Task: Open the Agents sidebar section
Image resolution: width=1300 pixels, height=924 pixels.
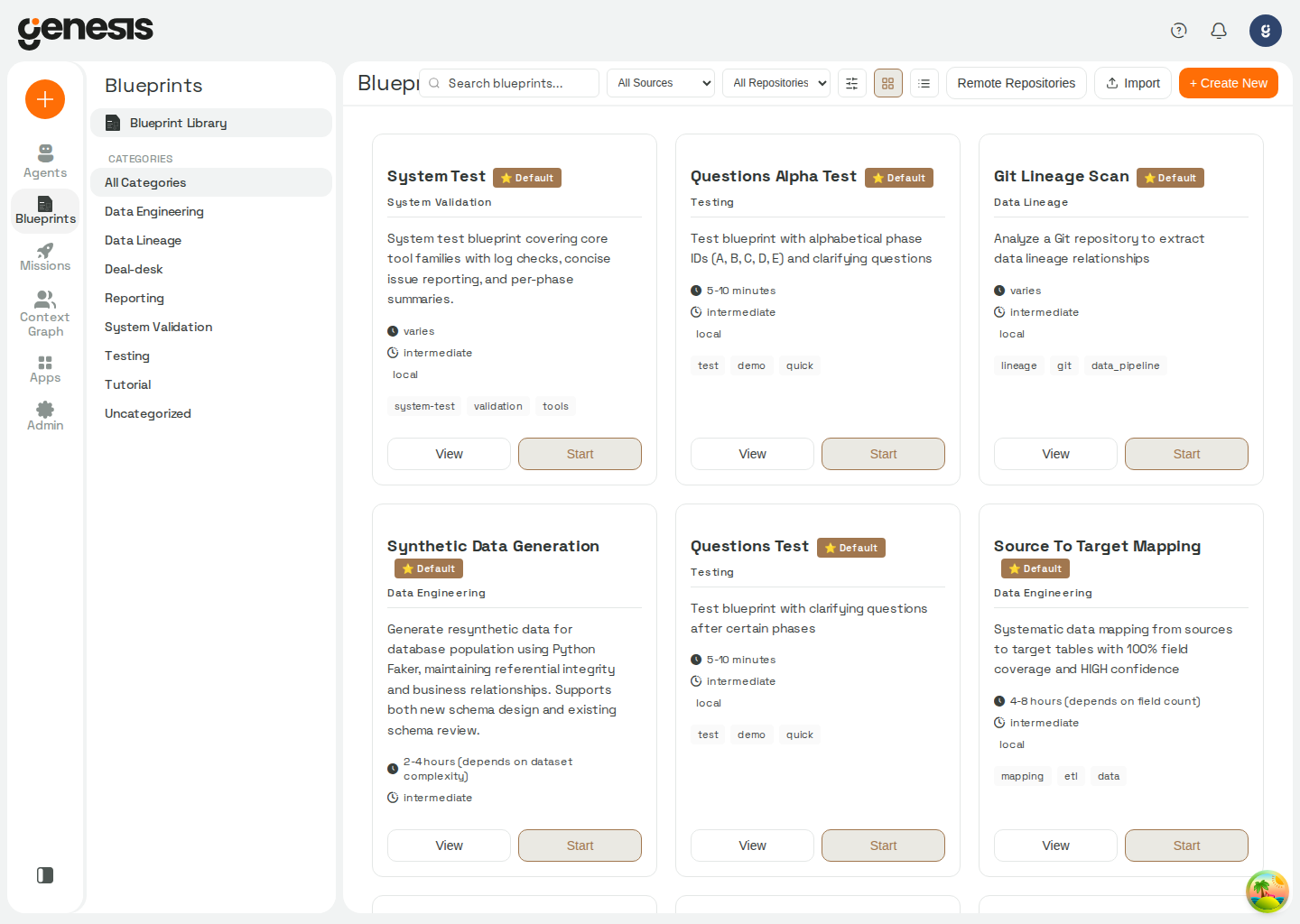Action: click(45, 162)
